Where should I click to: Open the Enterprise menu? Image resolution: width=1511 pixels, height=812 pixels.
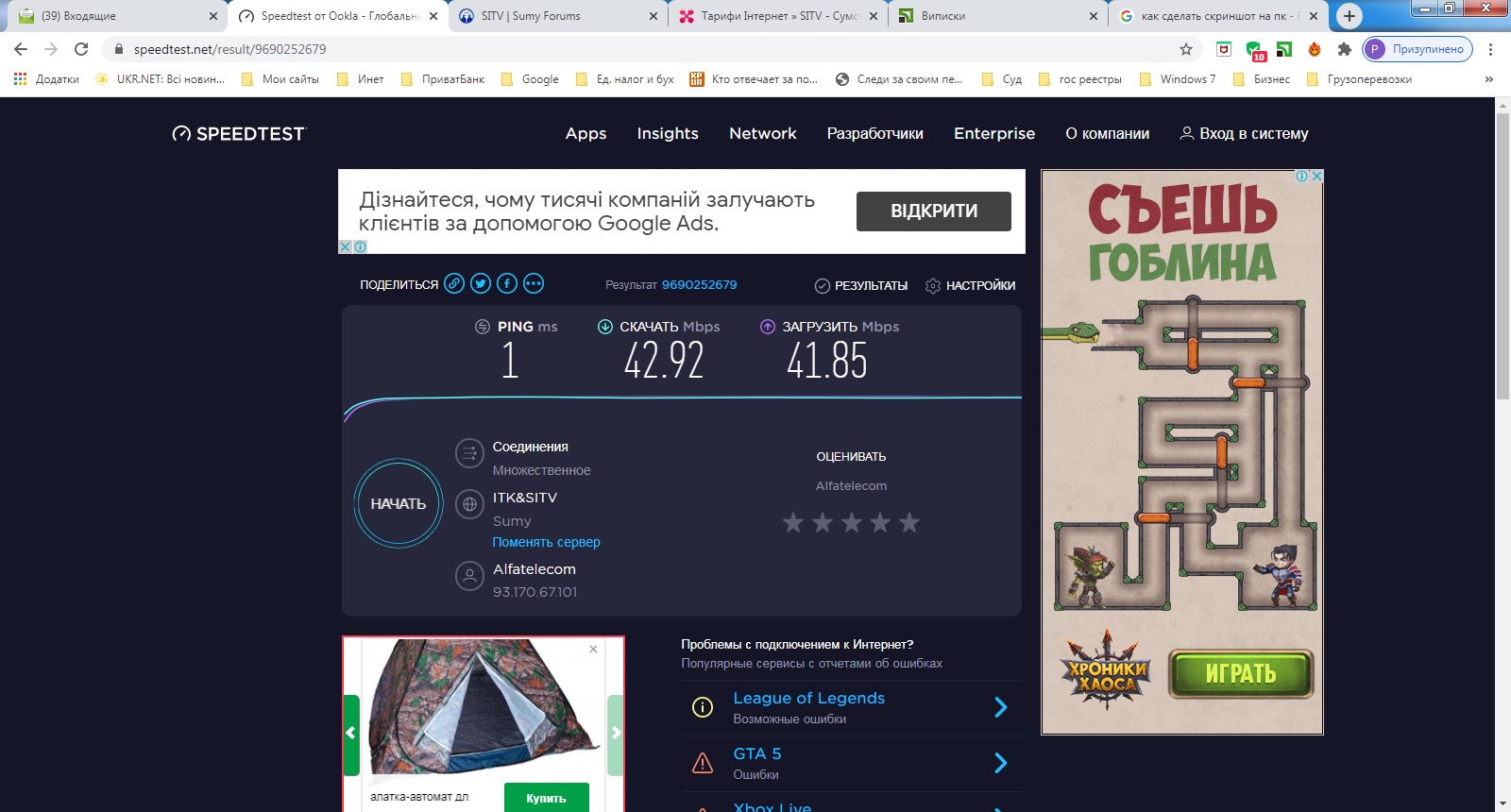(994, 134)
